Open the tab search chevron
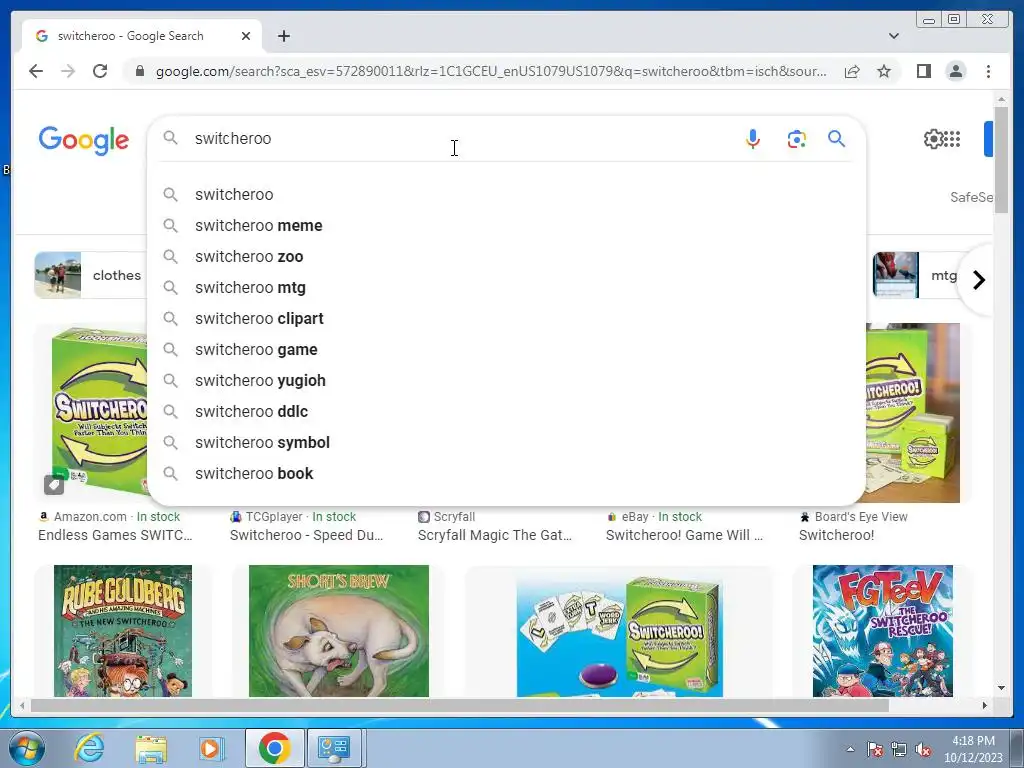The image size is (1024, 768). click(x=893, y=36)
